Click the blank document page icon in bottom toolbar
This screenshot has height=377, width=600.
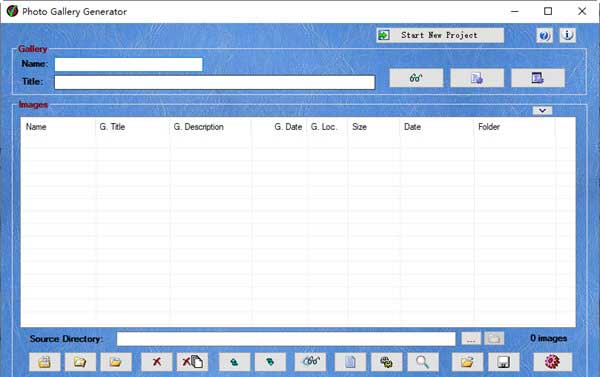[x=351, y=362]
